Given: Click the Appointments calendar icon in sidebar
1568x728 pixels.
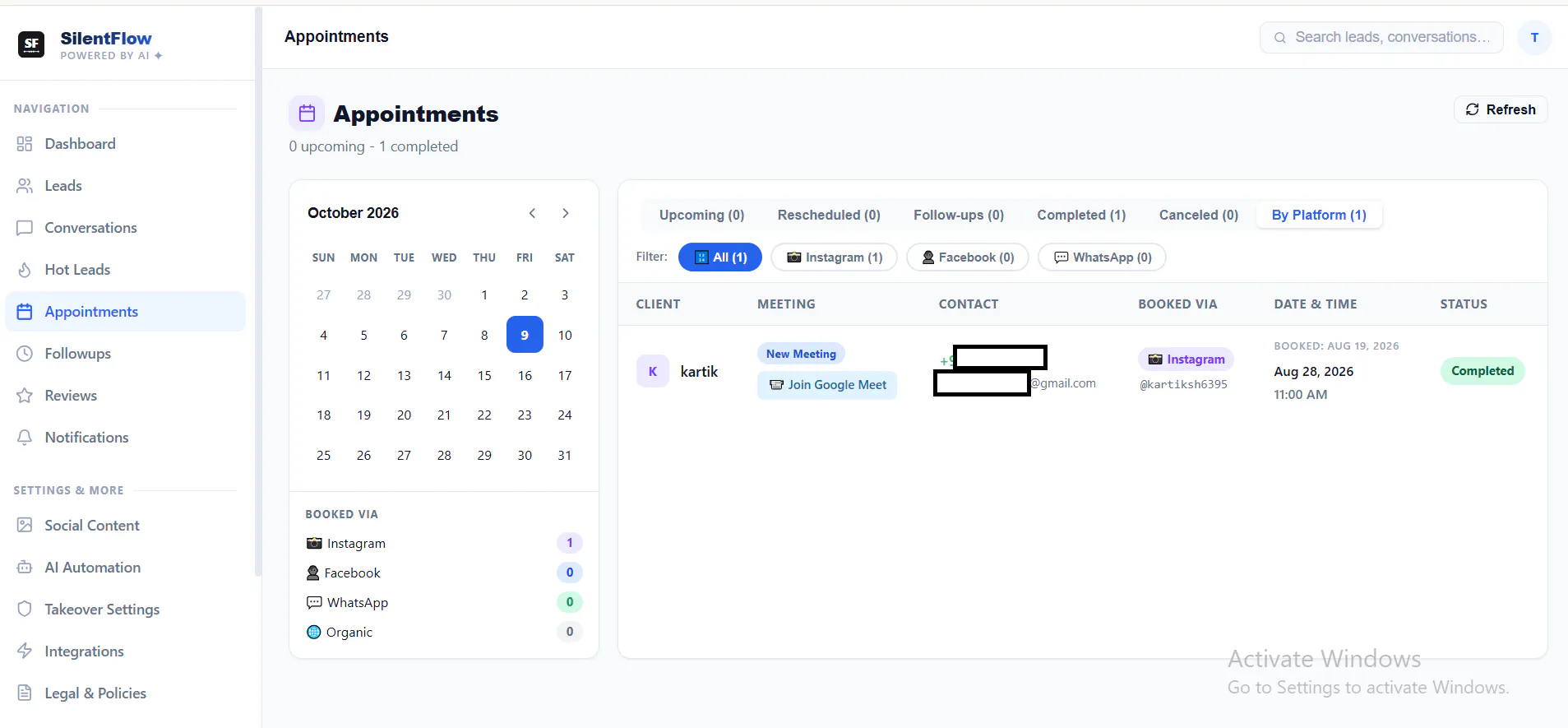Looking at the screenshot, I should pos(25,312).
